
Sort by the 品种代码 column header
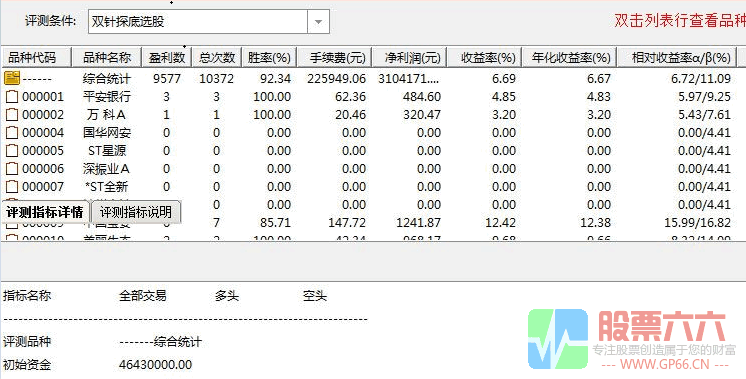(36, 58)
